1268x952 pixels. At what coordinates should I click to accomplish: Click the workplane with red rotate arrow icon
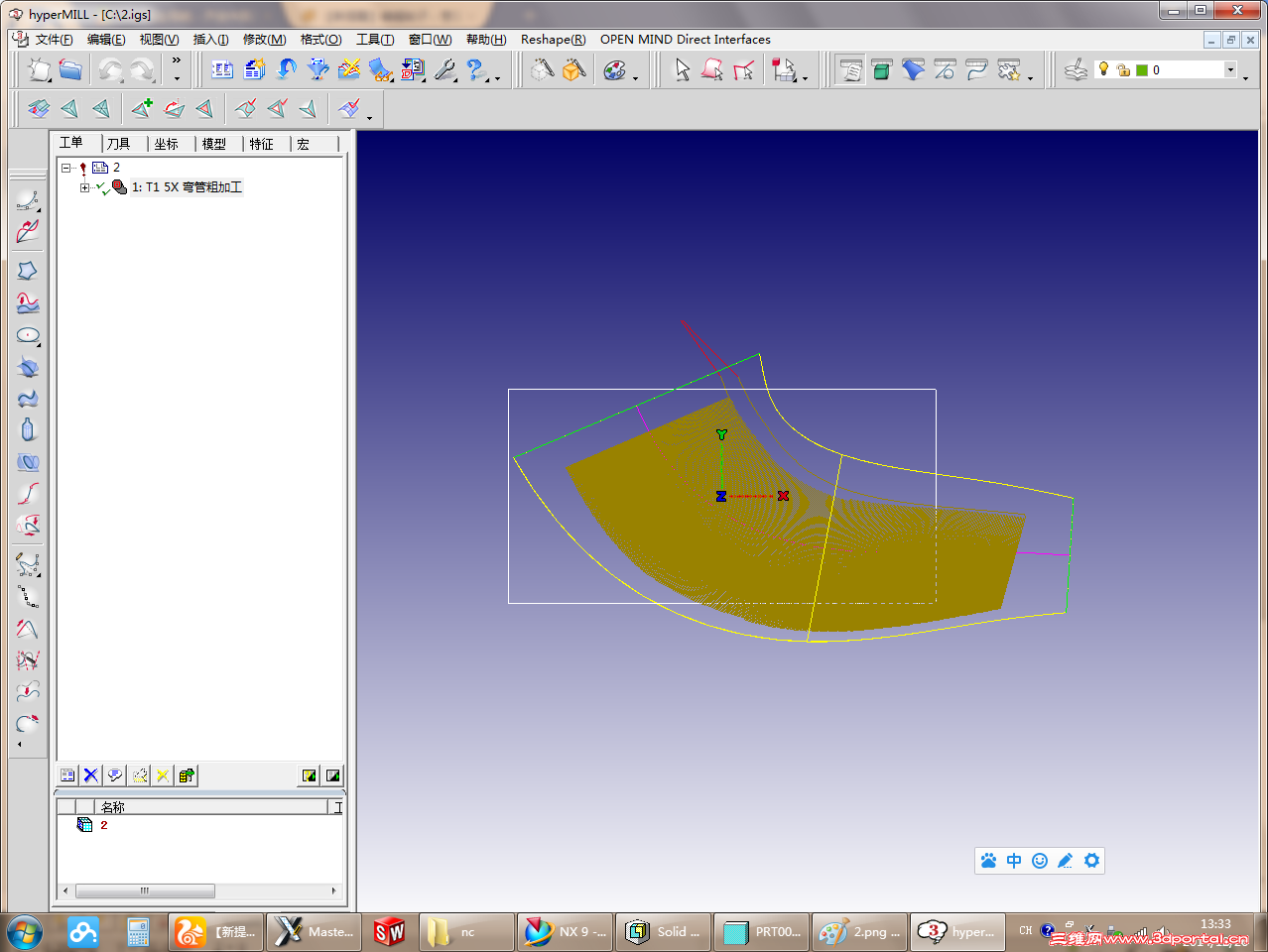point(174,108)
